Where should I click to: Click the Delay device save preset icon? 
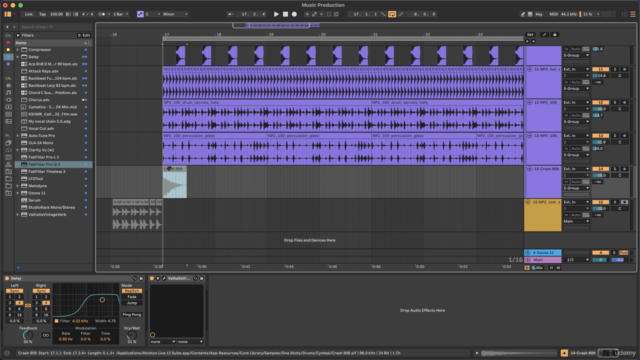point(141,278)
